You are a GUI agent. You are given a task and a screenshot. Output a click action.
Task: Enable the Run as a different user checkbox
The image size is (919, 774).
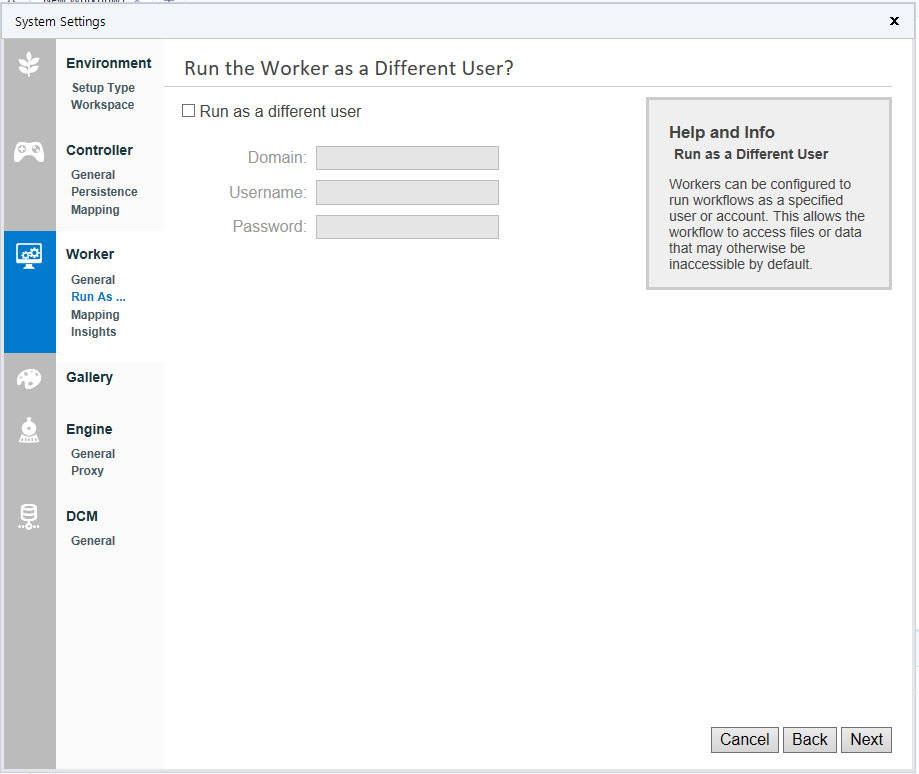(188, 111)
